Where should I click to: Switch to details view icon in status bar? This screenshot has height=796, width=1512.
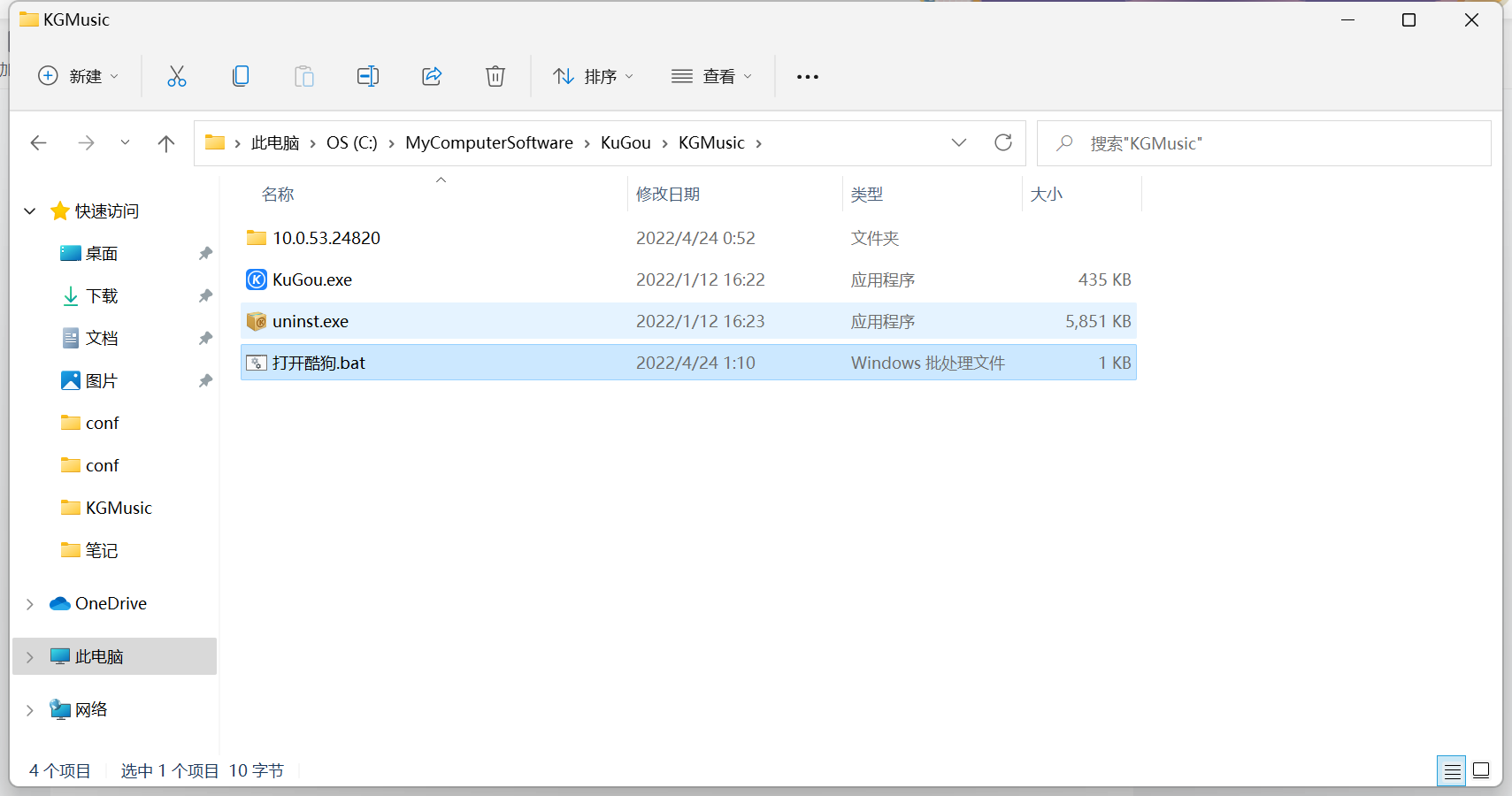click(x=1452, y=771)
